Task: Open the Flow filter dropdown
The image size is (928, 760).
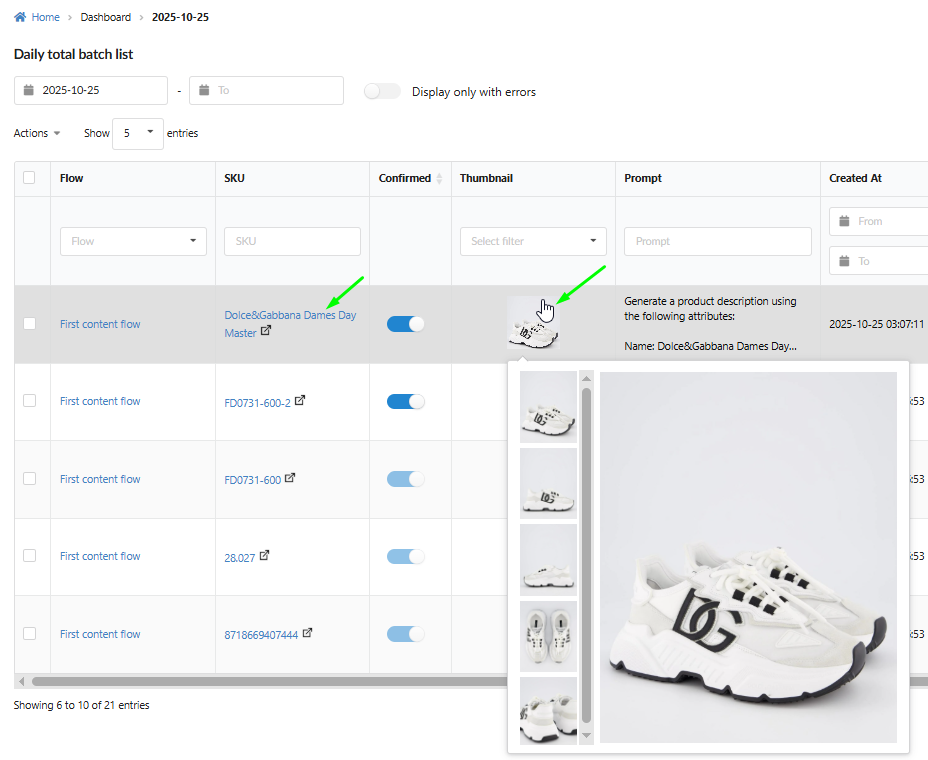Action: pos(133,241)
